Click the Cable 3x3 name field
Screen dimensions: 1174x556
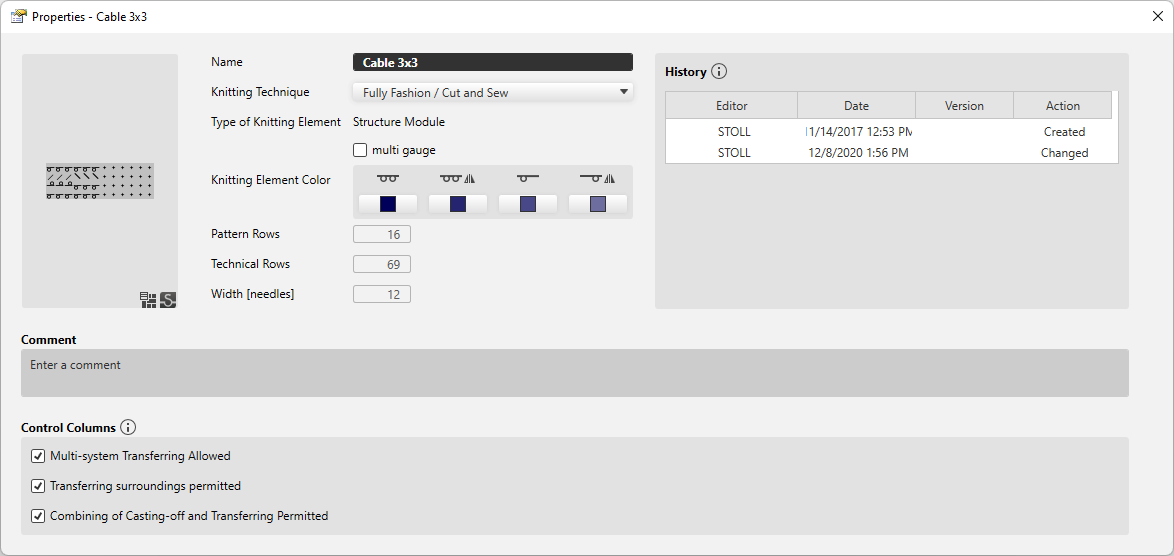click(x=493, y=62)
